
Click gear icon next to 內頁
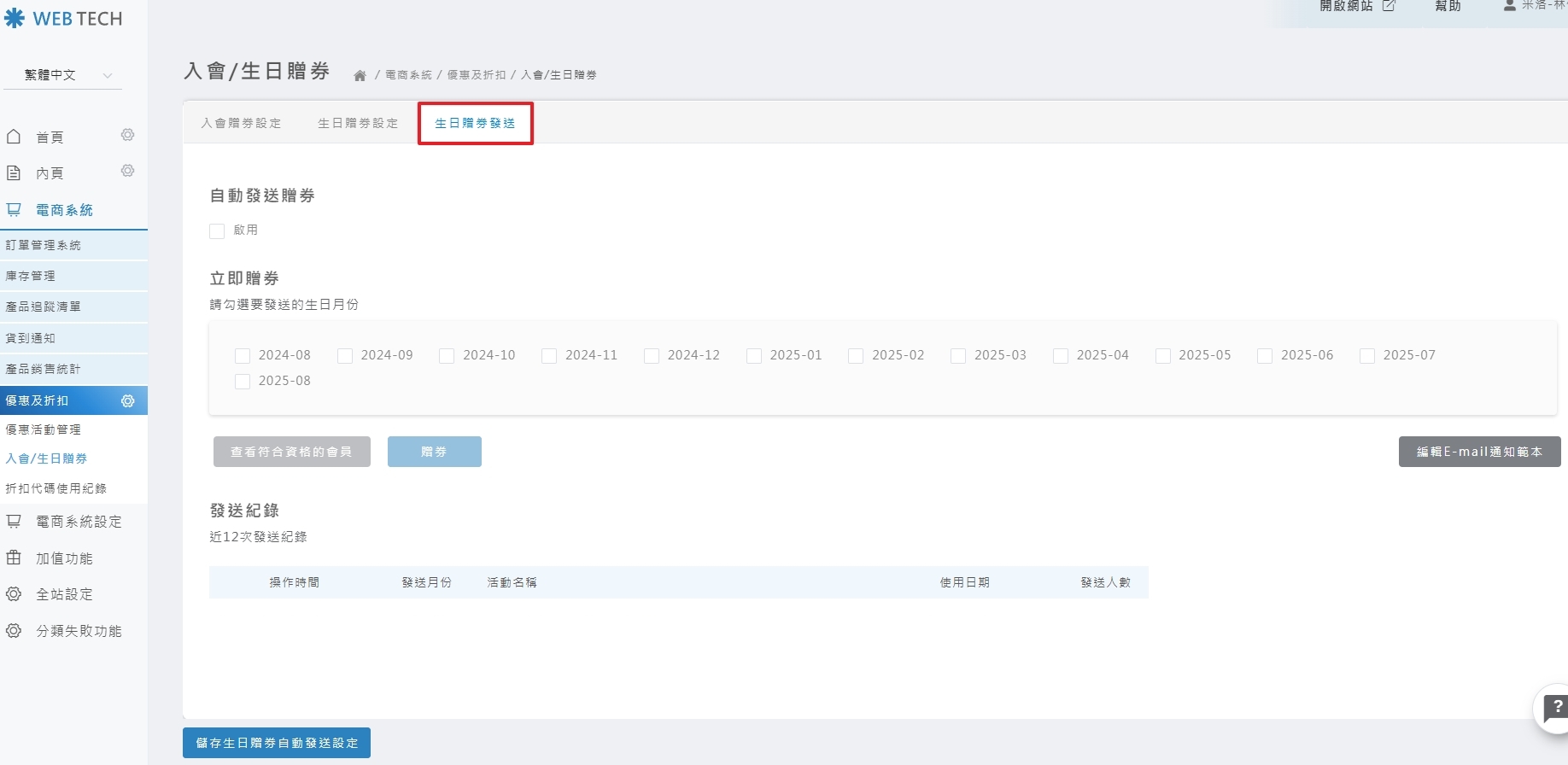pos(127,171)
